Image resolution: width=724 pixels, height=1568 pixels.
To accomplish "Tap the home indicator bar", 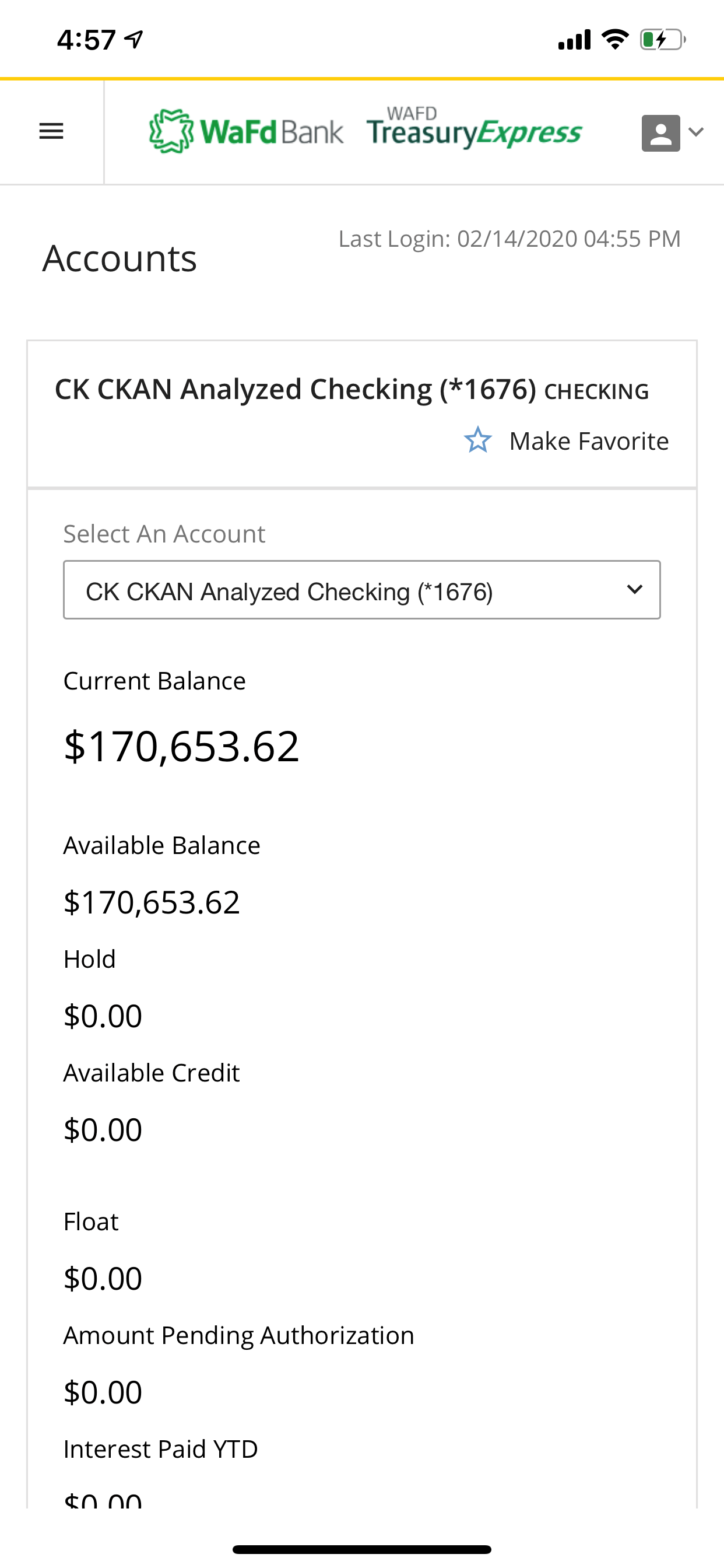I will tap(362, 1549).
